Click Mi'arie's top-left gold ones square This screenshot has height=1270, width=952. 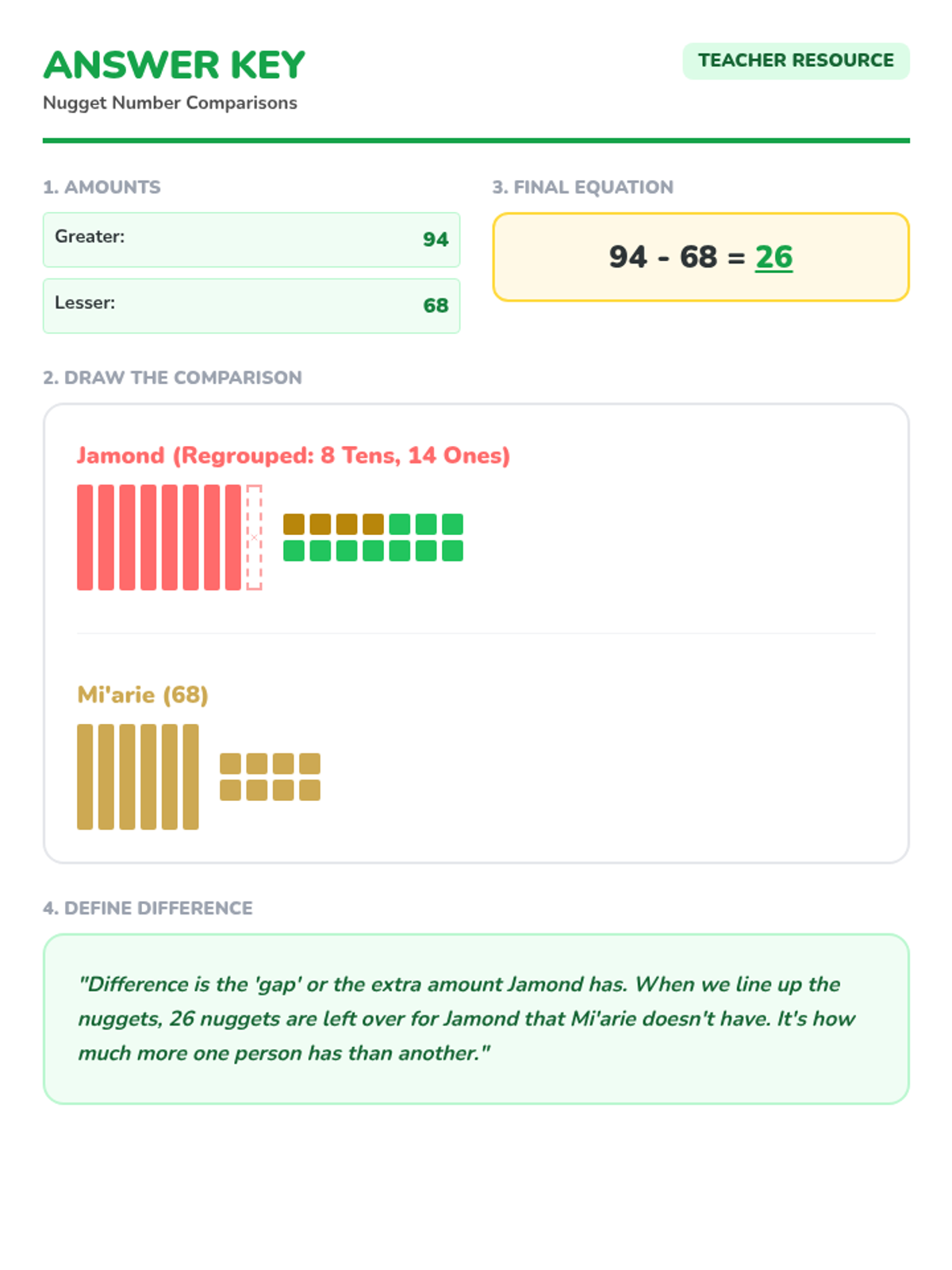point(230,764)
